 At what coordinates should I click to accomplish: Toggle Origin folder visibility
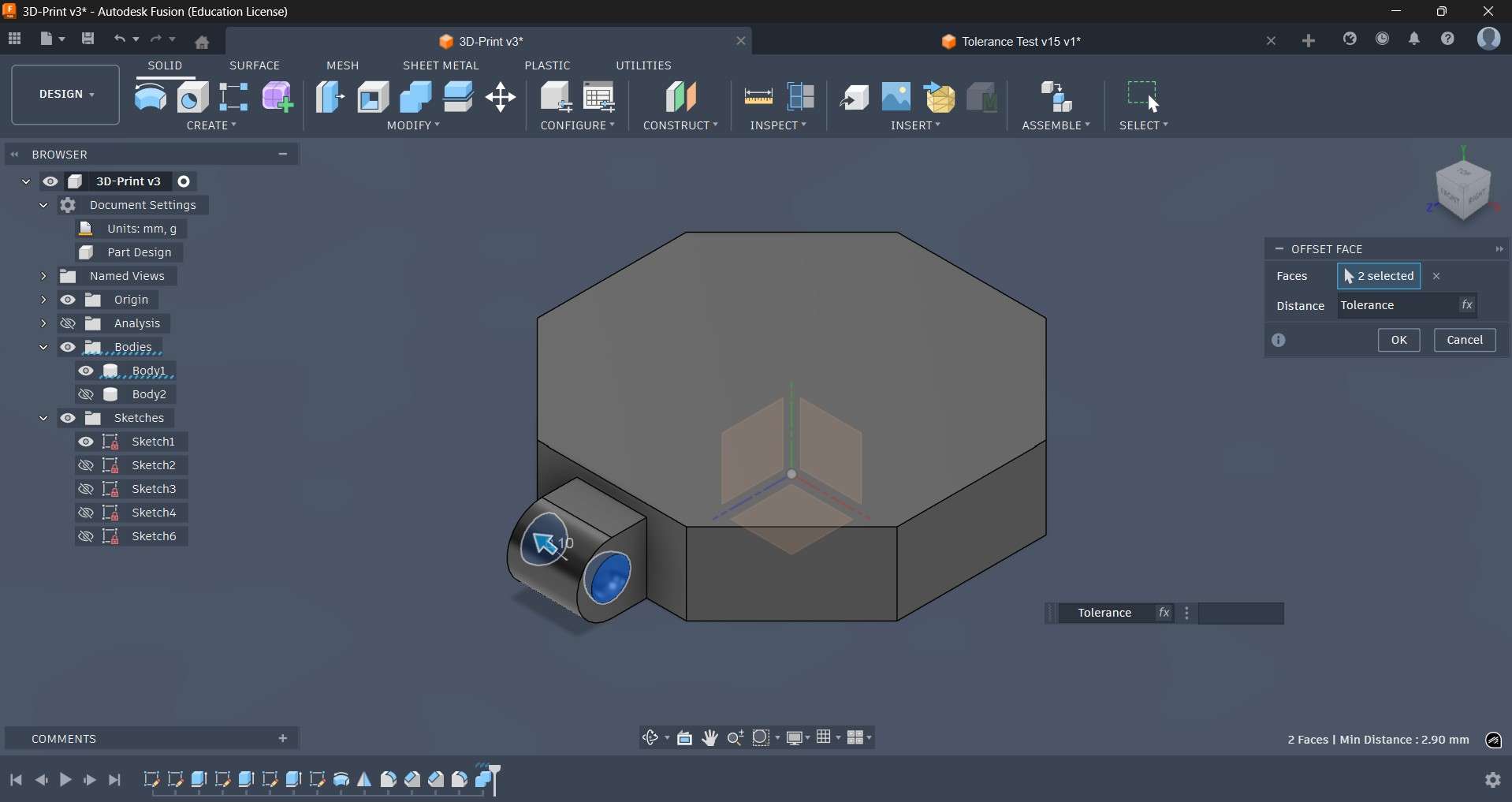[69, 300]
